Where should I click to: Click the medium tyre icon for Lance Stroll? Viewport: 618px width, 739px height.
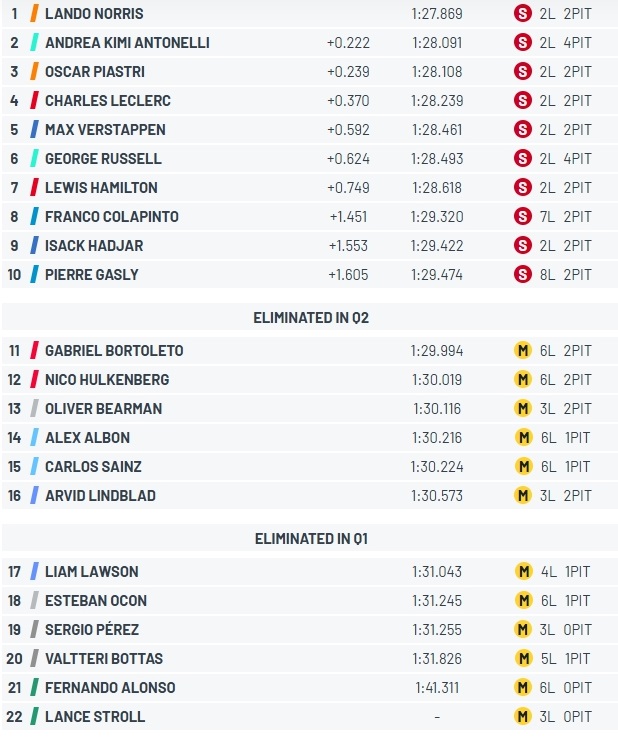click(x=522, y=716)
